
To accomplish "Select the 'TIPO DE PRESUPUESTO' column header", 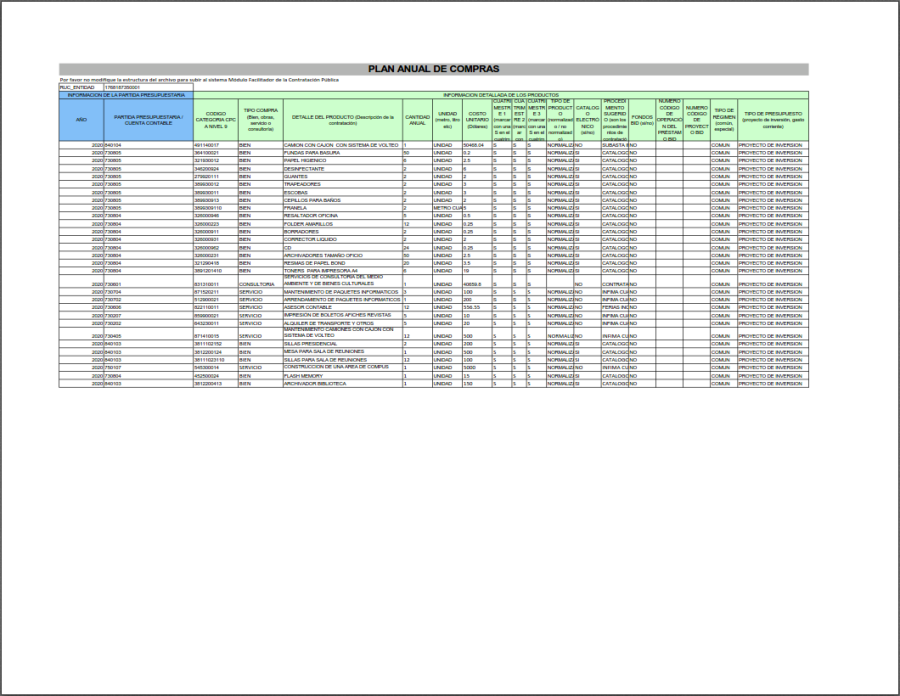I will [773, 120].
